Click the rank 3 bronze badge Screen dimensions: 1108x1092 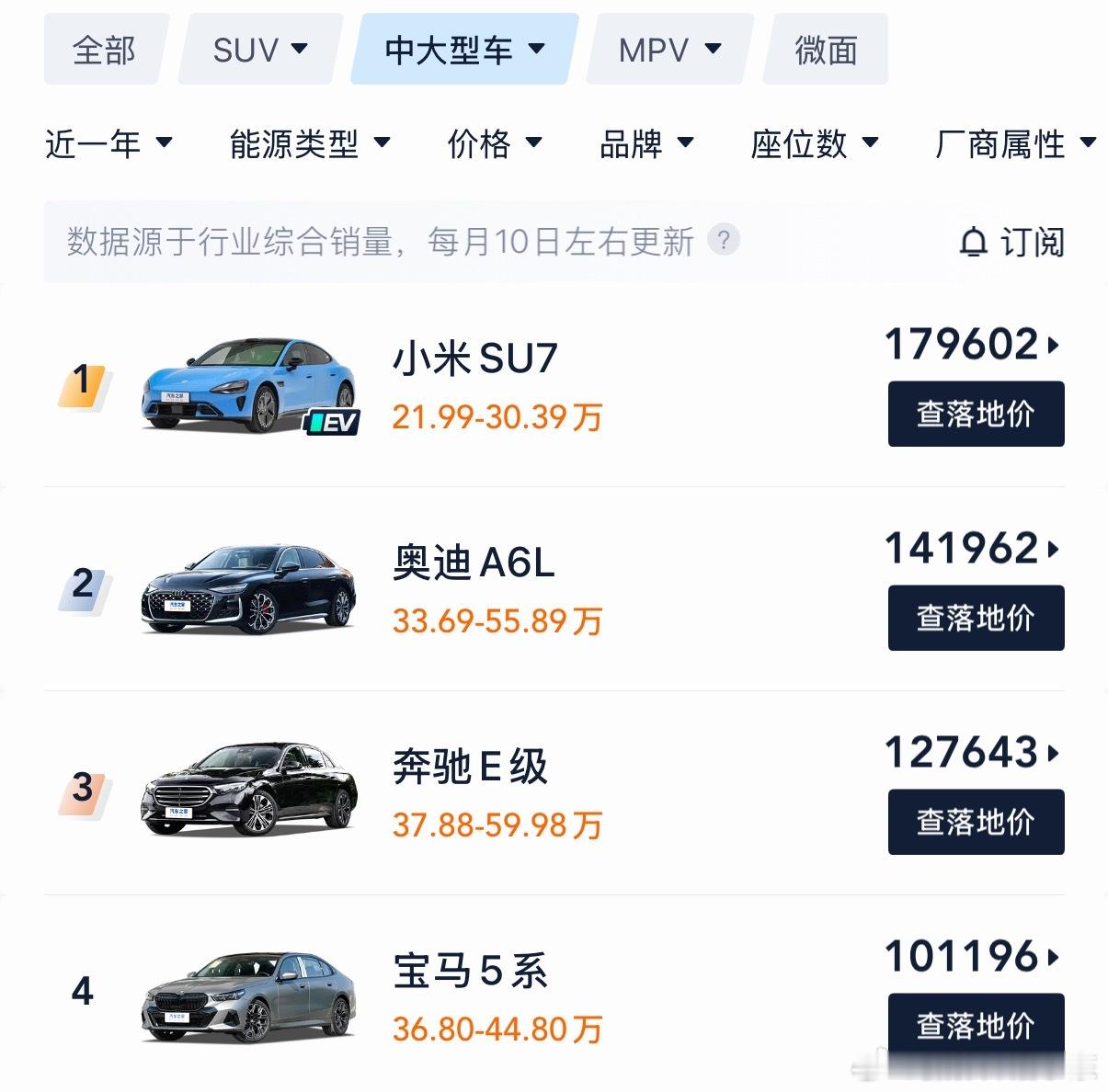[x=83, y=791]
